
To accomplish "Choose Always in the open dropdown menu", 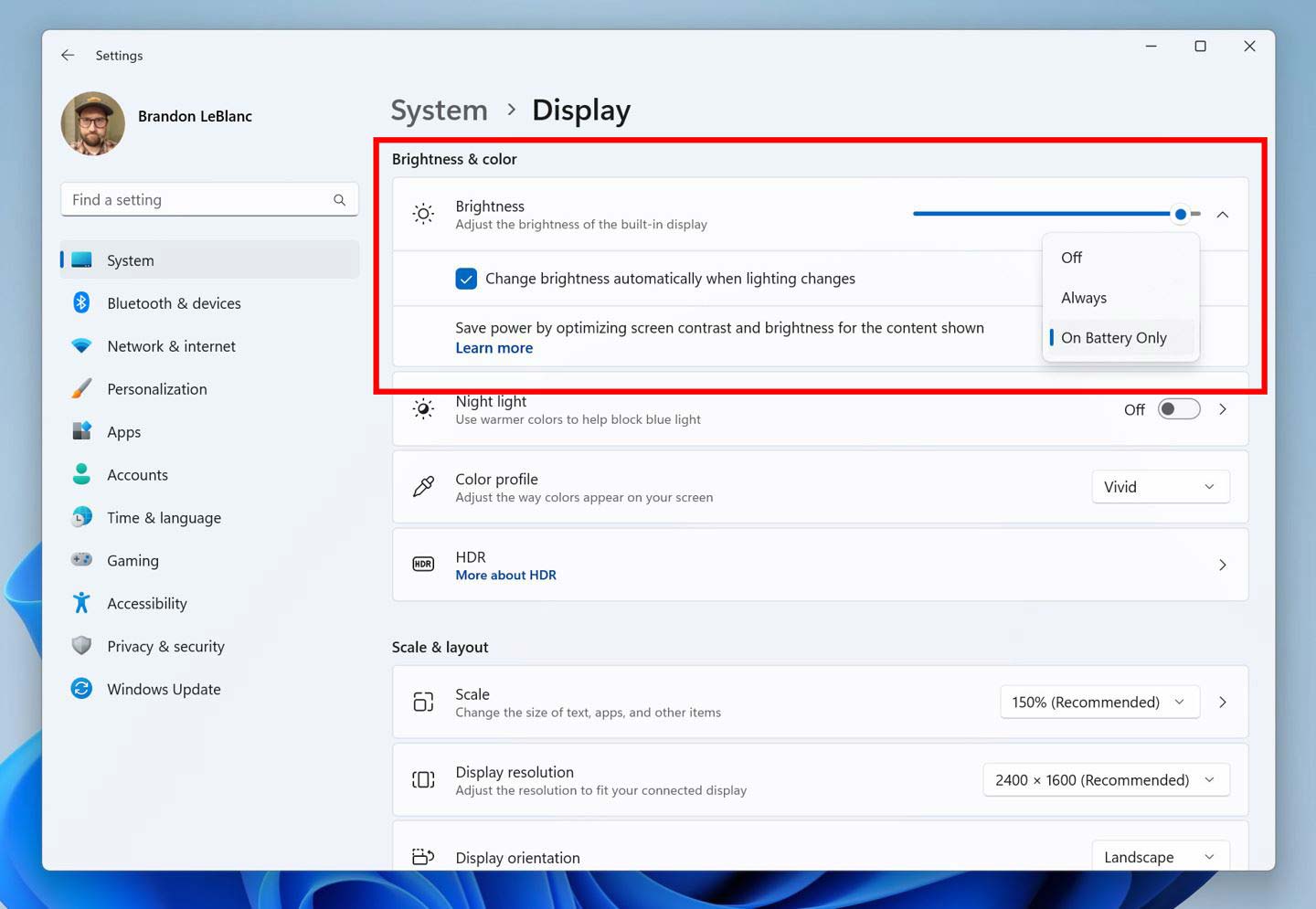I will tap(1084, 297).
